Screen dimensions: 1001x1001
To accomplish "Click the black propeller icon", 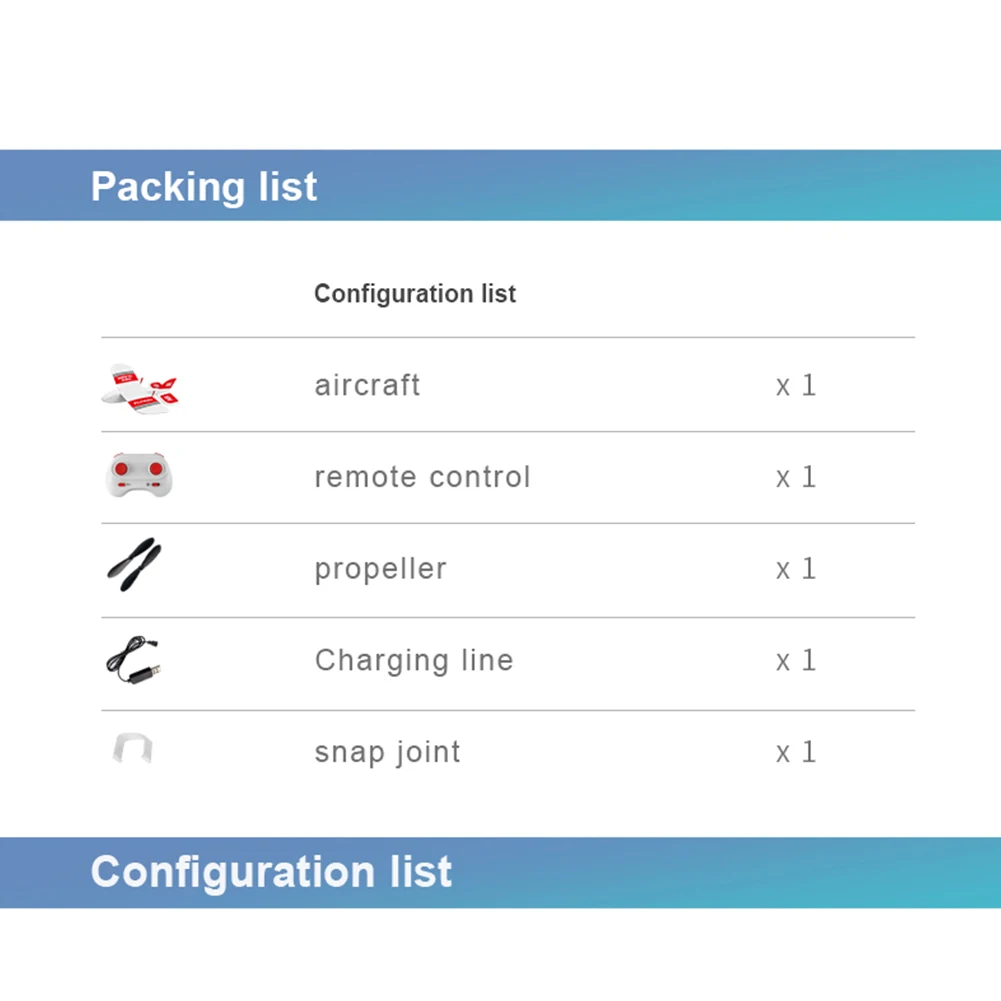I will pos(134,564).
